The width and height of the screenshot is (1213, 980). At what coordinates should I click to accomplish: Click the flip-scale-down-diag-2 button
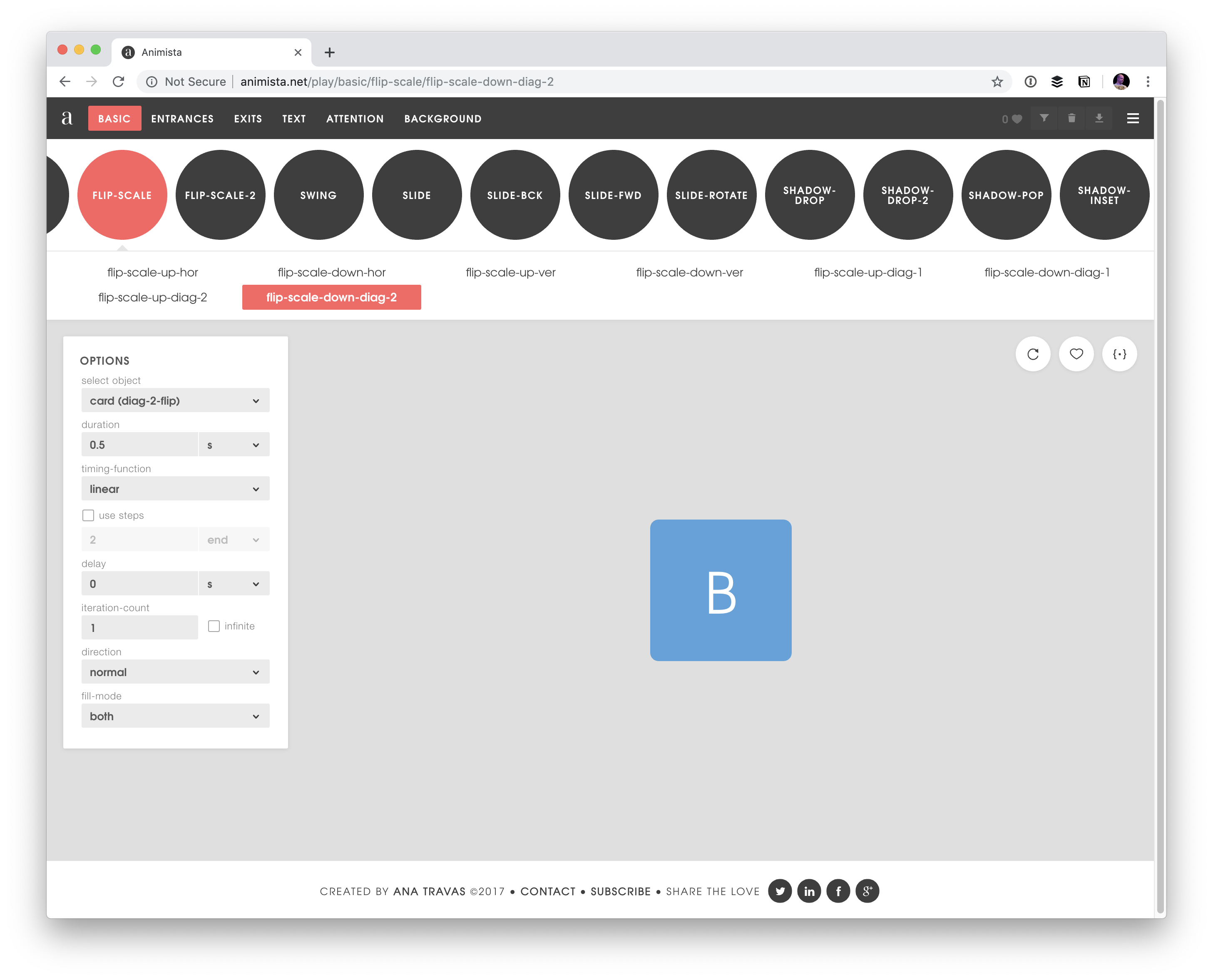point(331,297)
